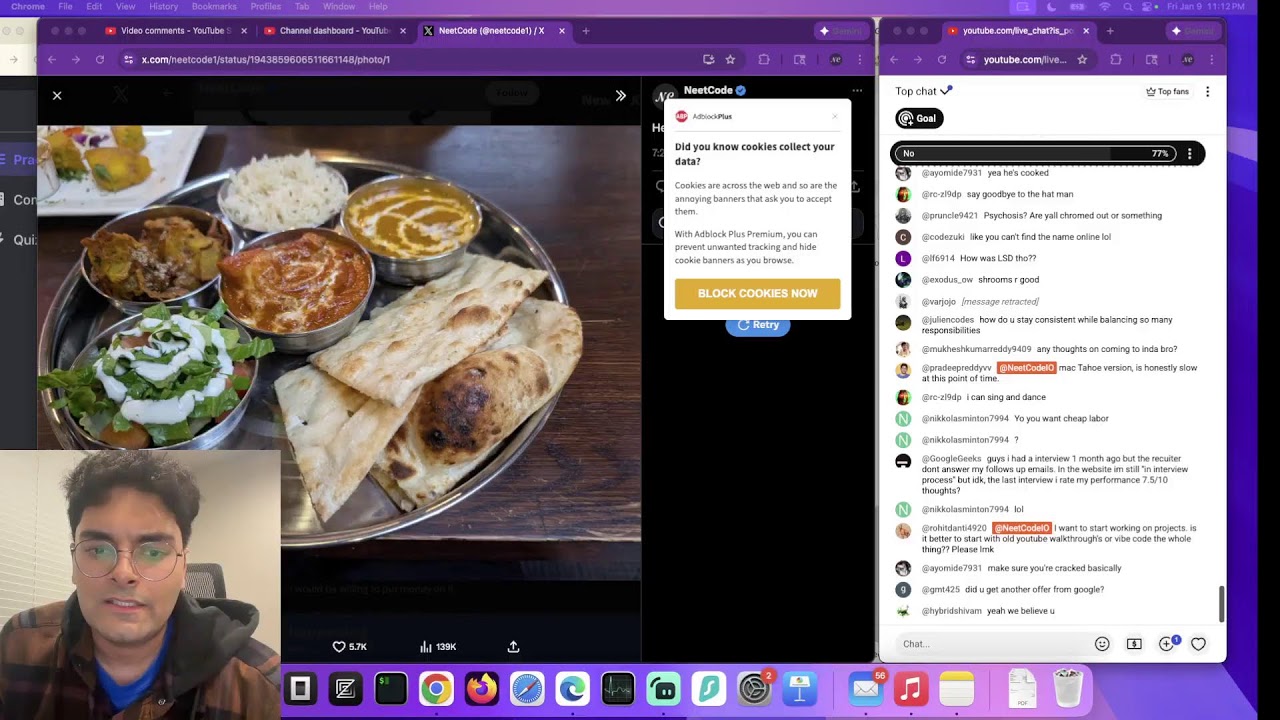Send a heart reaction in live chat

[x=1198, y=644]
